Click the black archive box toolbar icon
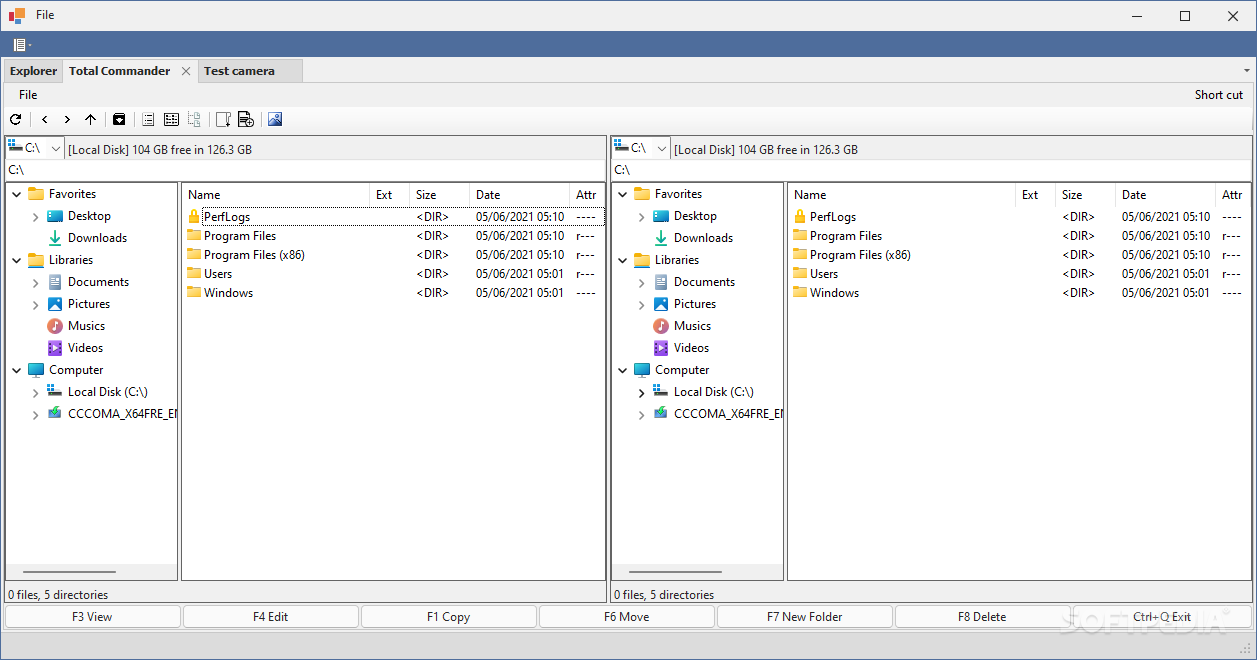This screenshot has width=1257, height=660. pos(119,119)
